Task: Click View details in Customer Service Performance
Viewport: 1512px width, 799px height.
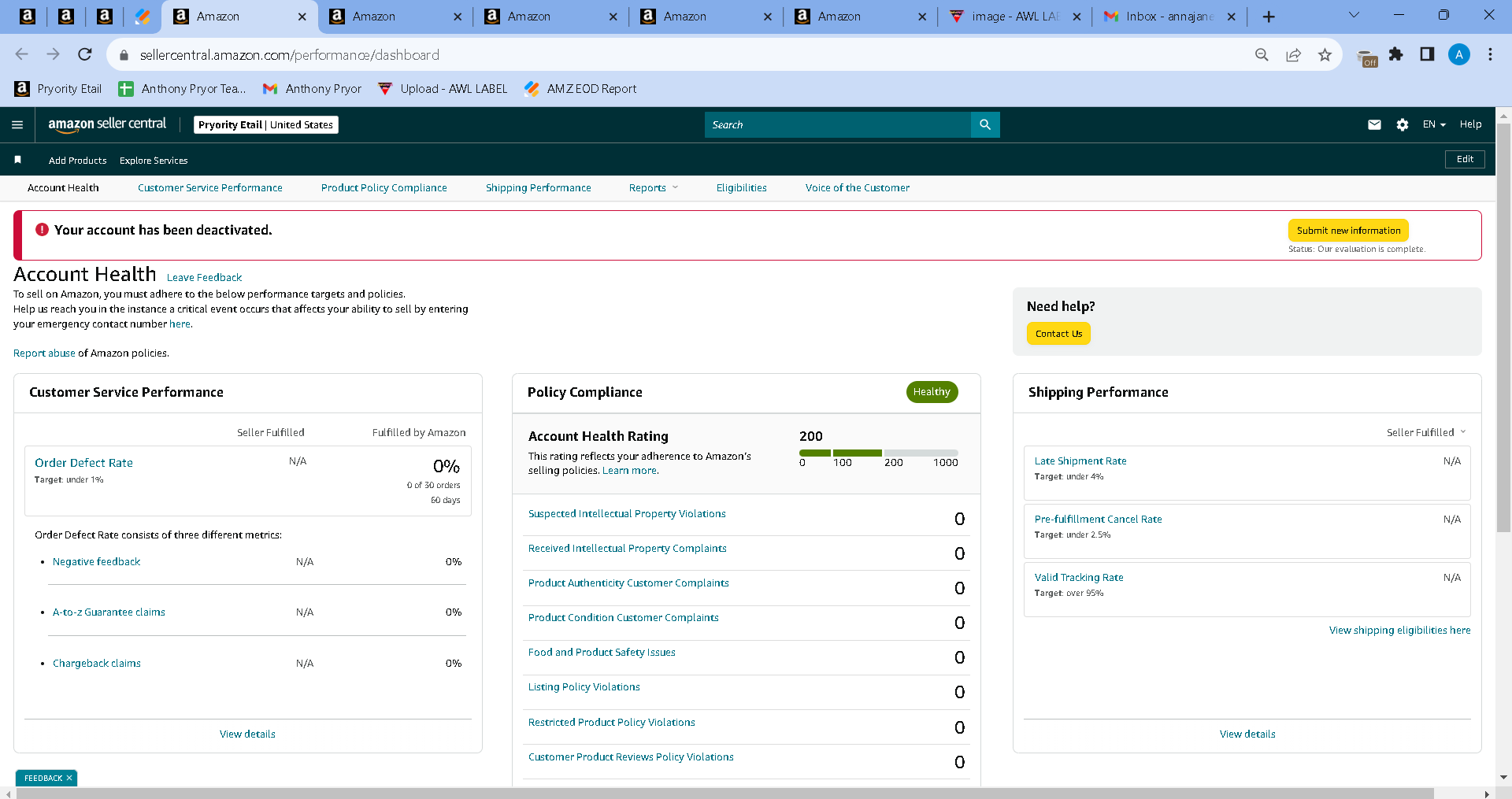Action: 247,734
